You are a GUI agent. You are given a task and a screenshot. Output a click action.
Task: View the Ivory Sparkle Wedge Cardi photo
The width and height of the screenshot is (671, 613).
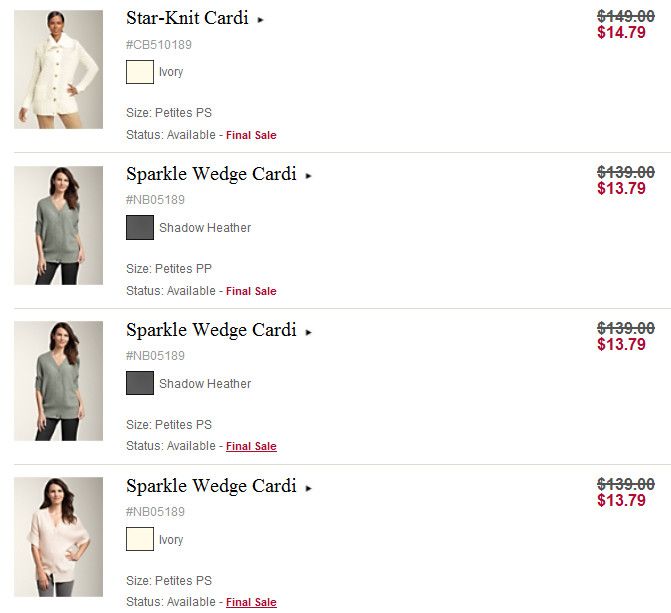click(58, 537)
